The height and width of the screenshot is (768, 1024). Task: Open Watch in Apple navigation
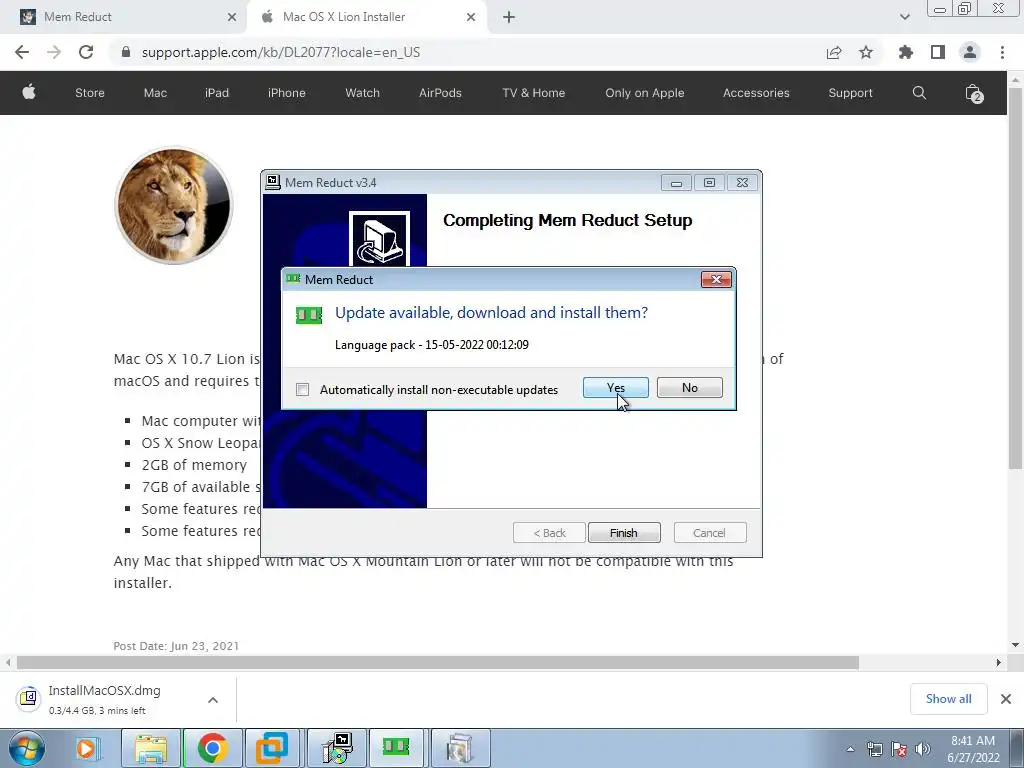(x=362, y=93)
